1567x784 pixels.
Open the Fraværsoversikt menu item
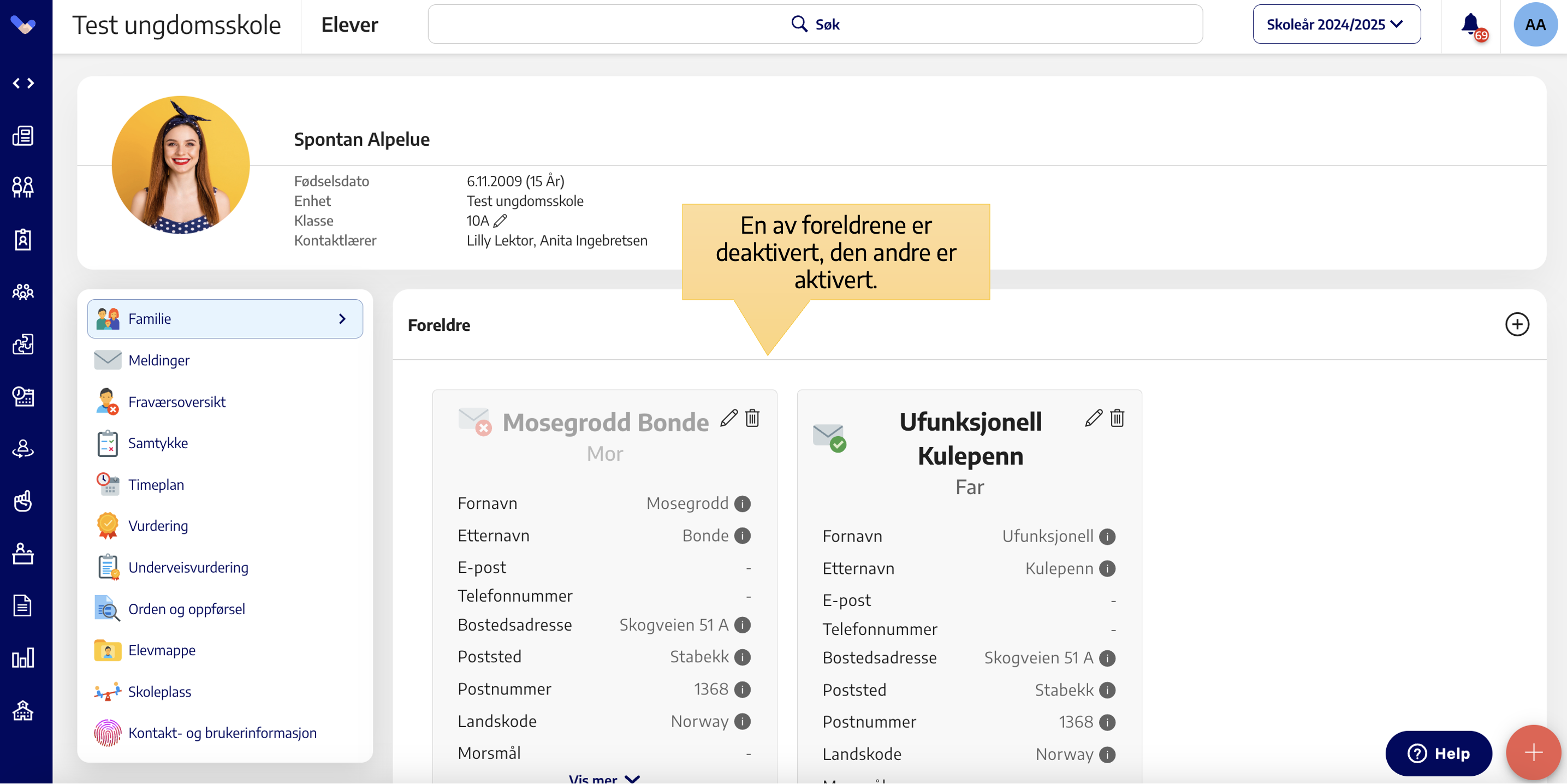(176, 401)
